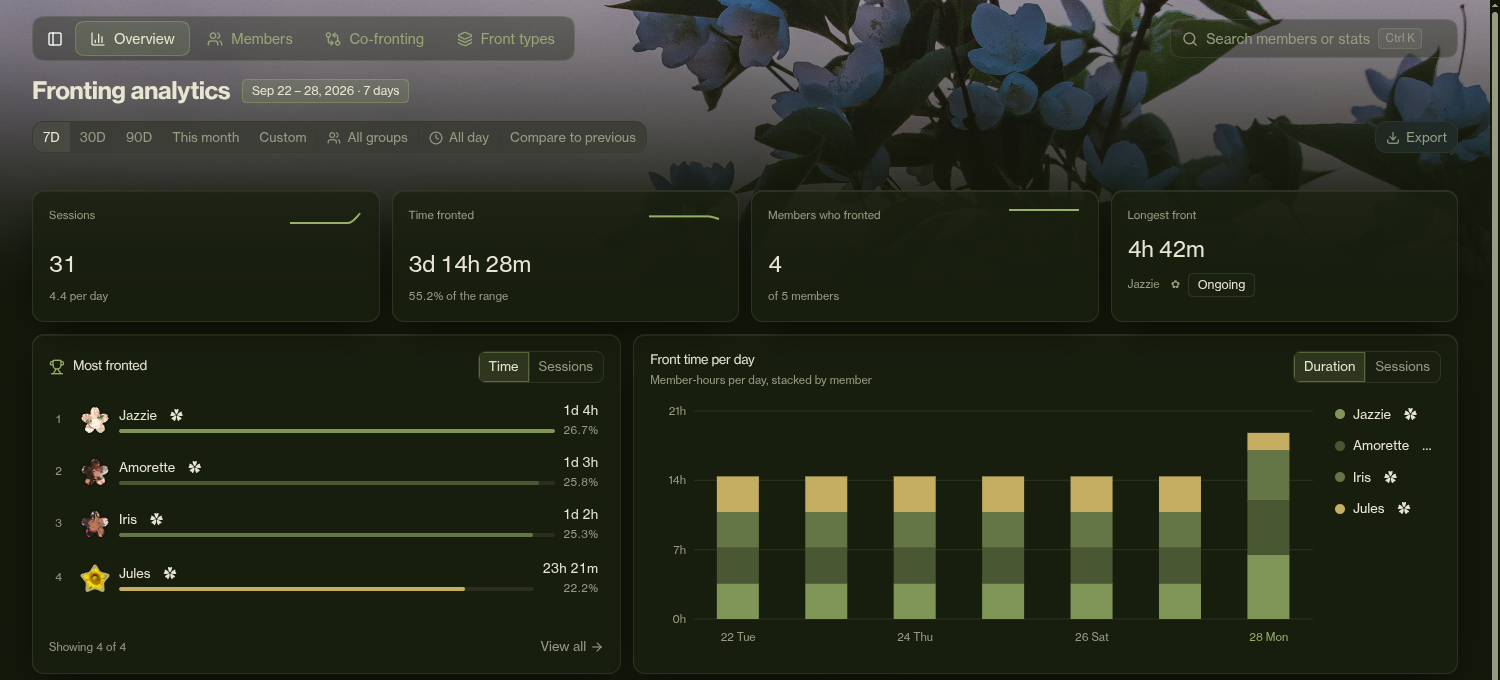This screenshot has height=680, width=1500.
Task: Open the Overview tab
Action: 132,39
